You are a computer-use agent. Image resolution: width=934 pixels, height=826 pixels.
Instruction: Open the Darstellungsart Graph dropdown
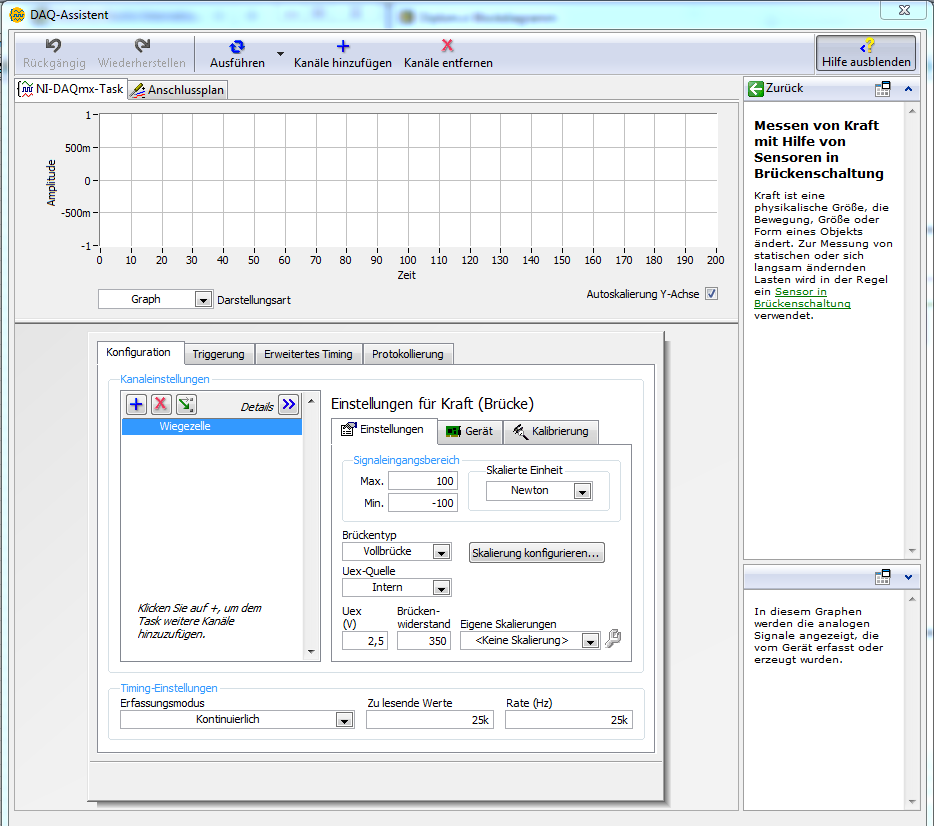point(203,299)
